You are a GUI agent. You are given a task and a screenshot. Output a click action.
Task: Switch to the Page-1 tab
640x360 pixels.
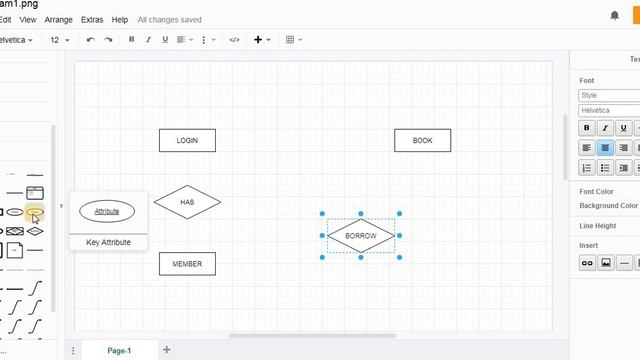119,351
